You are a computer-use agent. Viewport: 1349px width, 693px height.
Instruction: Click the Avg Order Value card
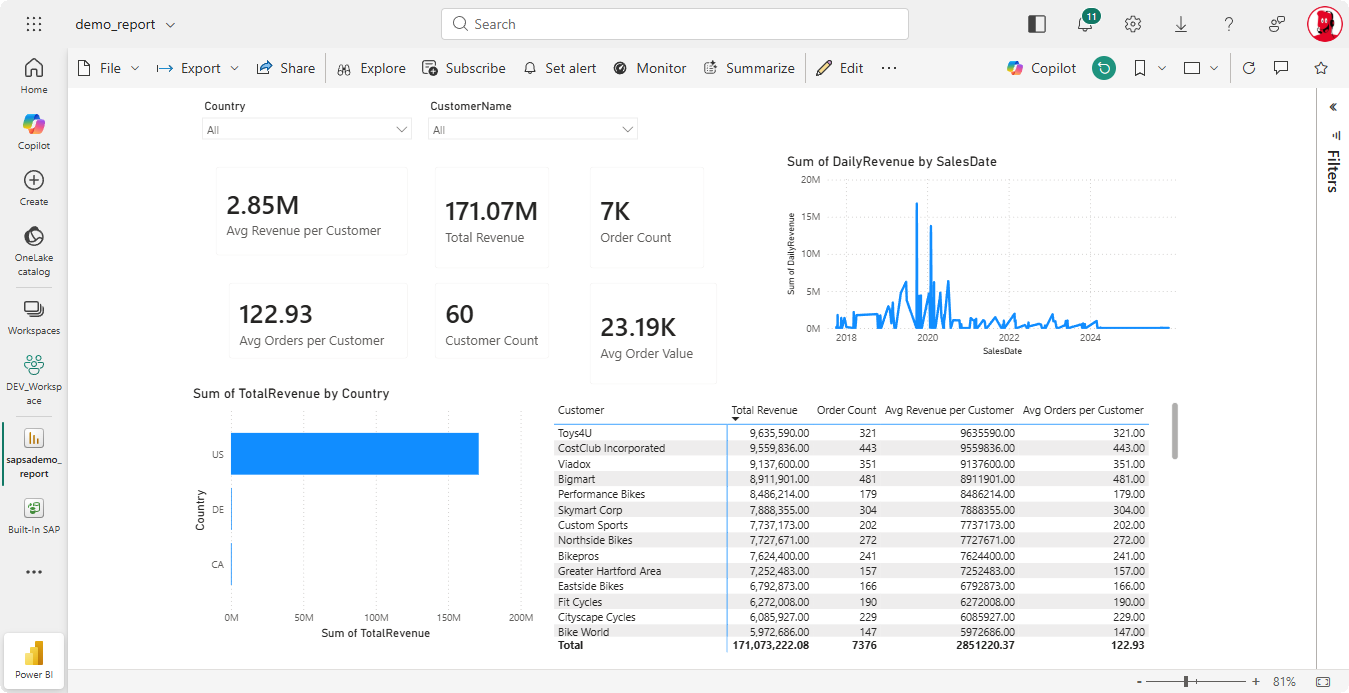pyautogui.click(x=653, y=334)
